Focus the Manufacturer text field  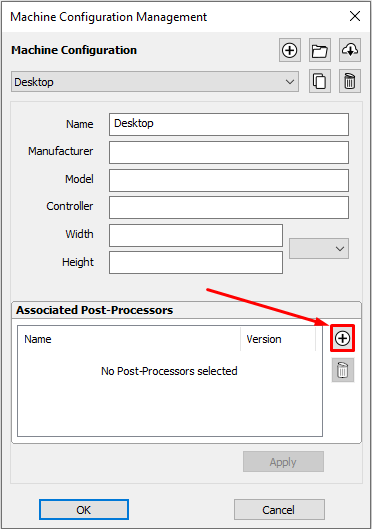(x=229, y=152)
